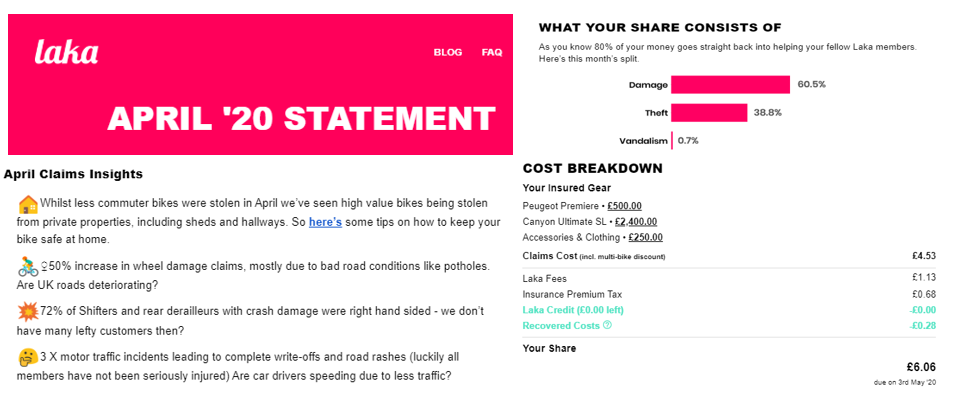The image size is (958, 400).
Task: Click the house emoji icon
Action: (x=27, y=204)
